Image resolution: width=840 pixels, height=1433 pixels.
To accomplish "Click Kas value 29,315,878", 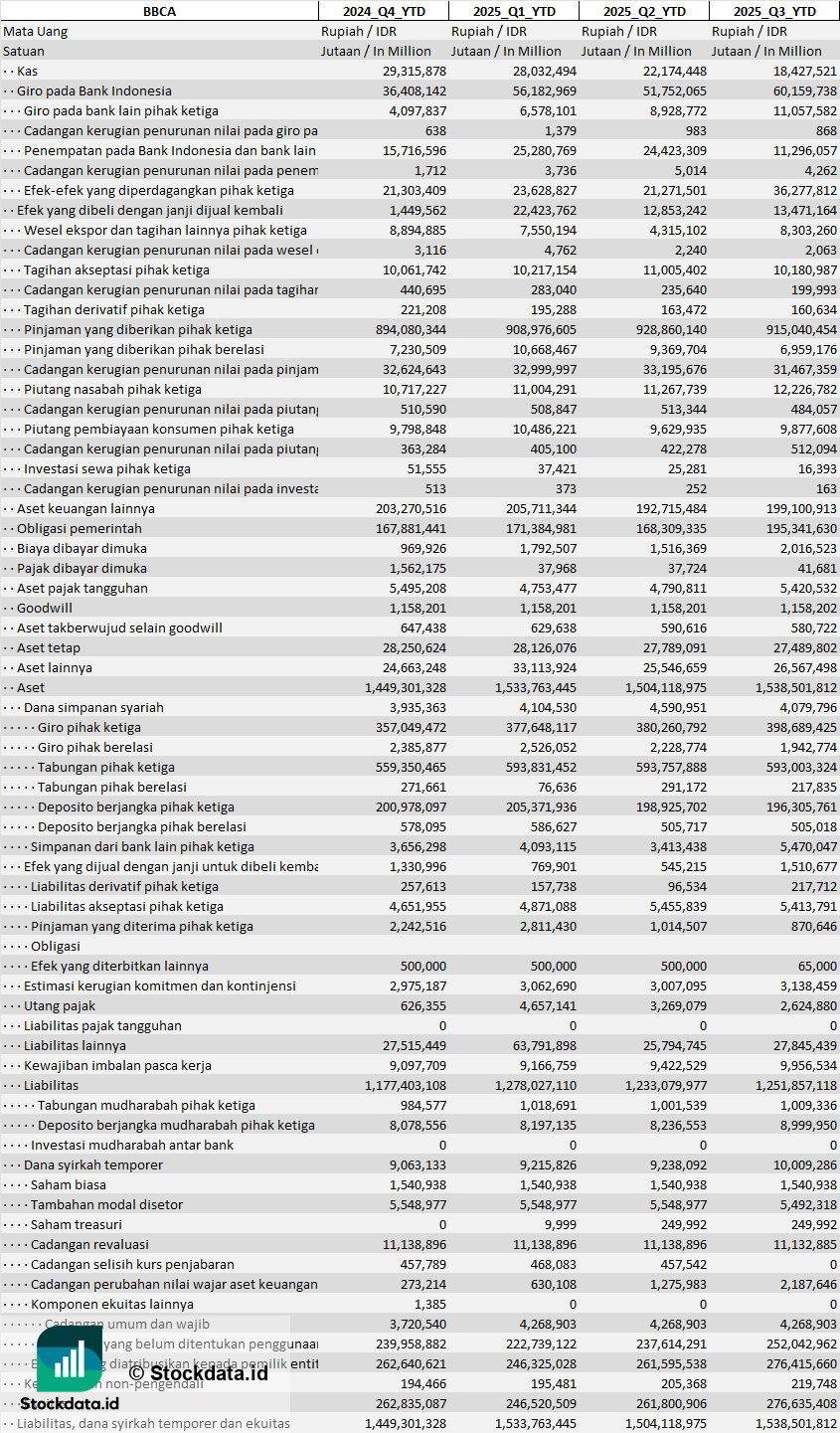I will pos(415,71).
